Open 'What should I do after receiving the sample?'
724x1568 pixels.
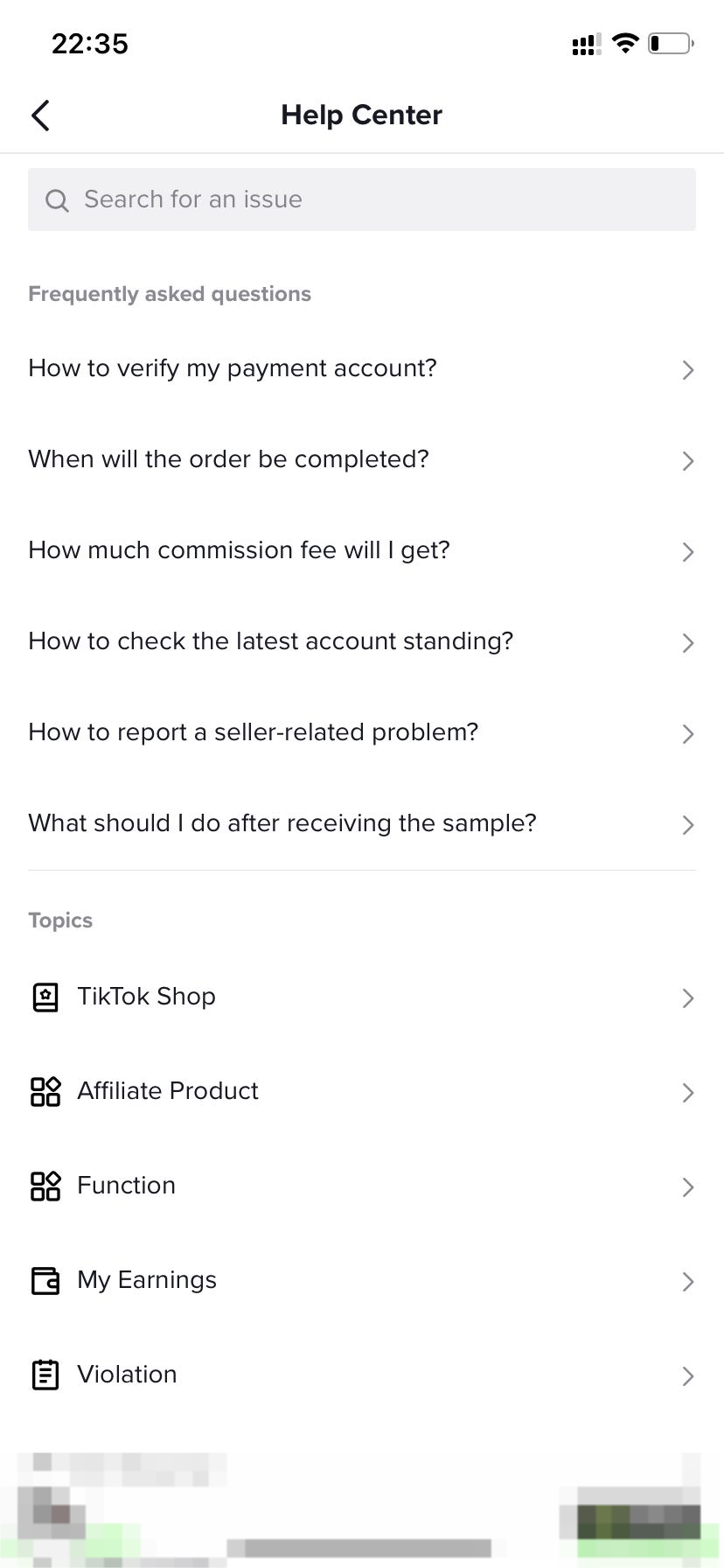coord(282,823)
